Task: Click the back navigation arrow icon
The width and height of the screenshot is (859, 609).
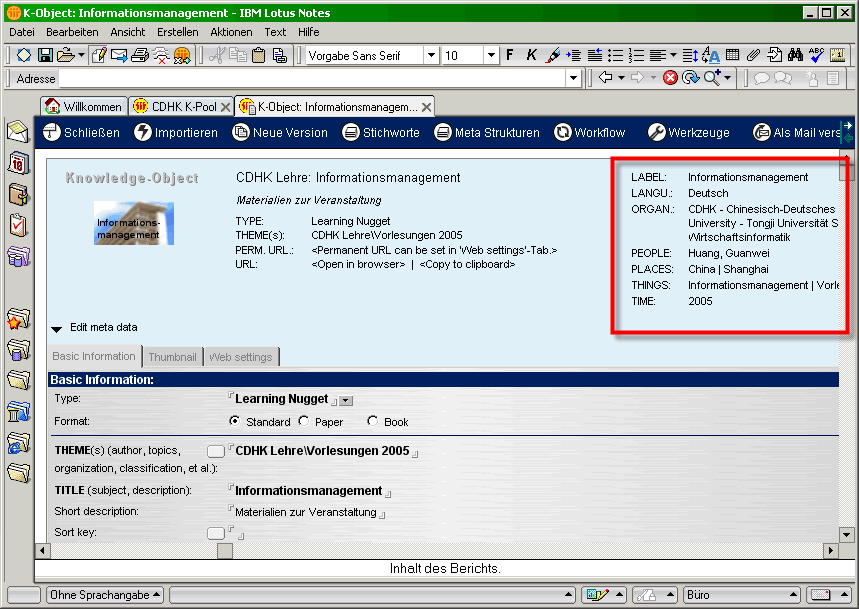Action: point(605,77)
